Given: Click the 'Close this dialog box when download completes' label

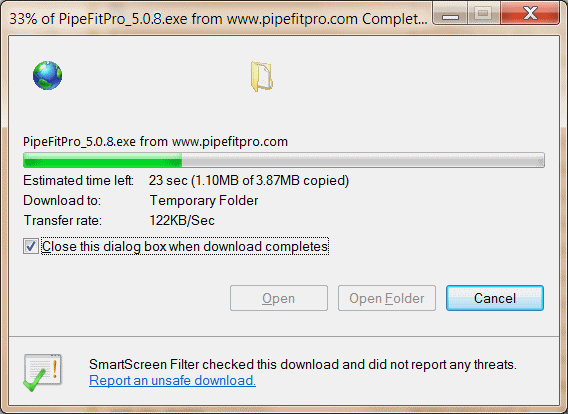Looking at the screenshot, I should (x=185, y=246).
